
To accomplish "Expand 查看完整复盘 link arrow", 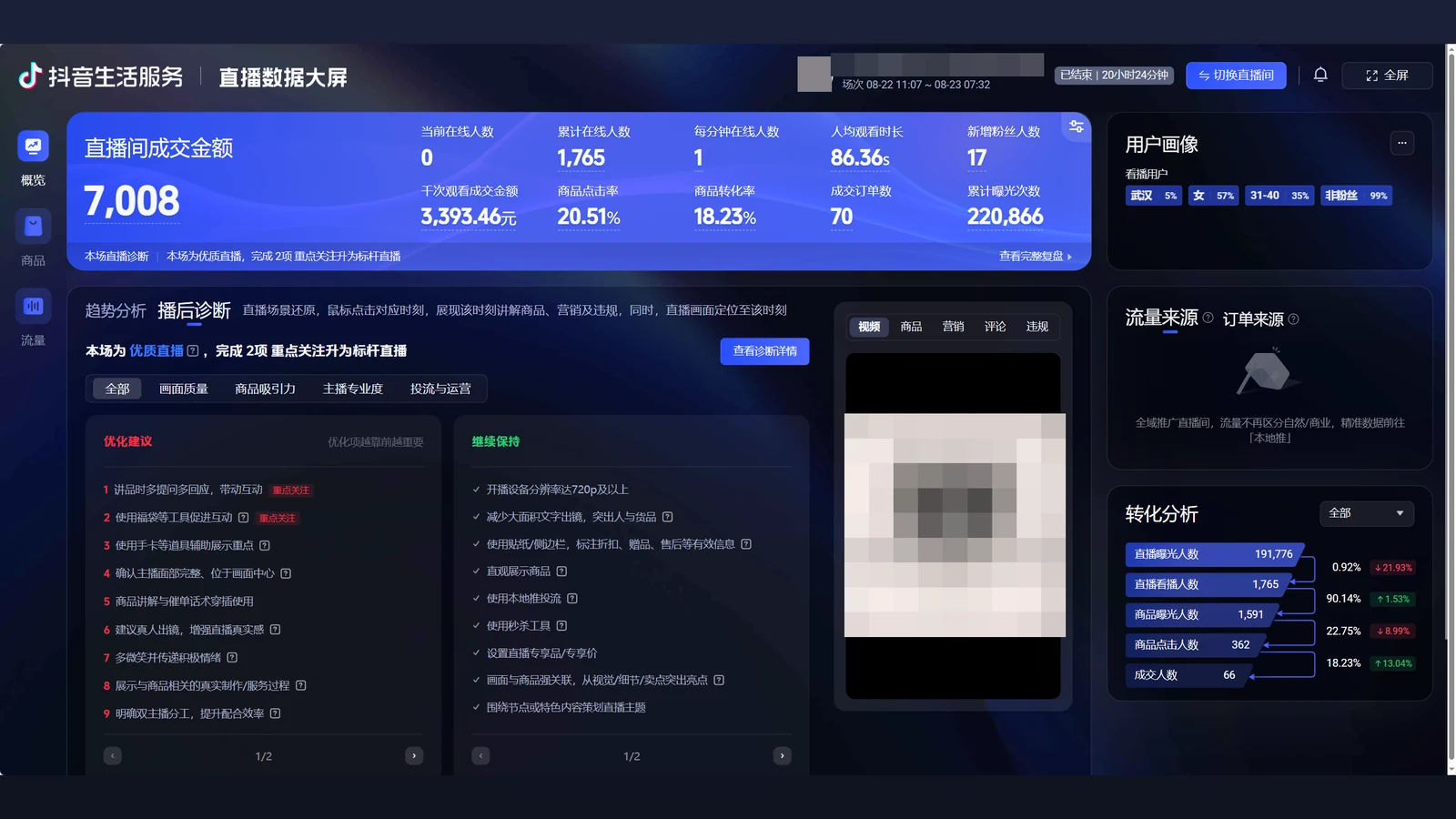I will 1069,257.
